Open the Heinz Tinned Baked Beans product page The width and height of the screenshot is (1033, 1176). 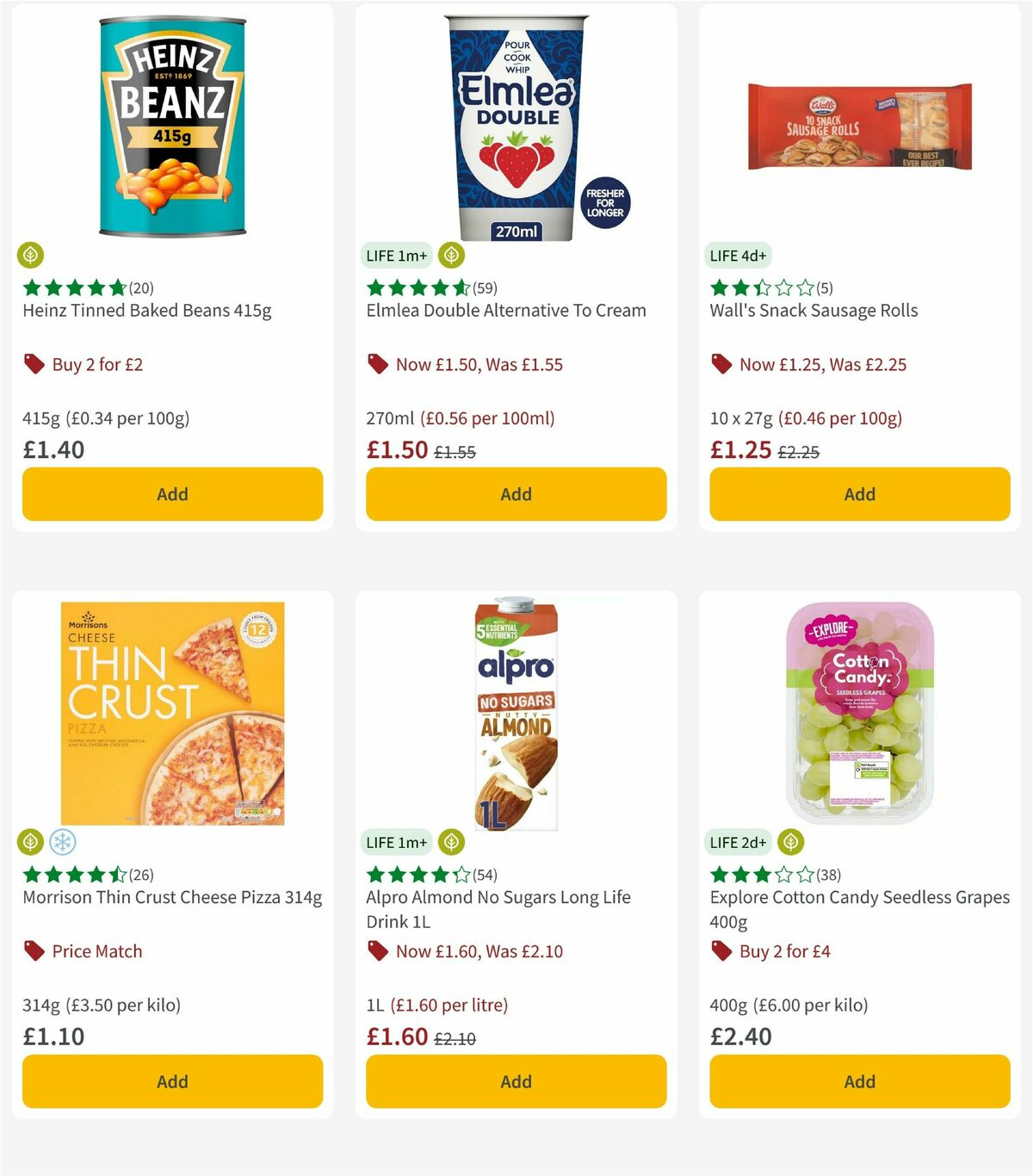(x=146, y=310)
